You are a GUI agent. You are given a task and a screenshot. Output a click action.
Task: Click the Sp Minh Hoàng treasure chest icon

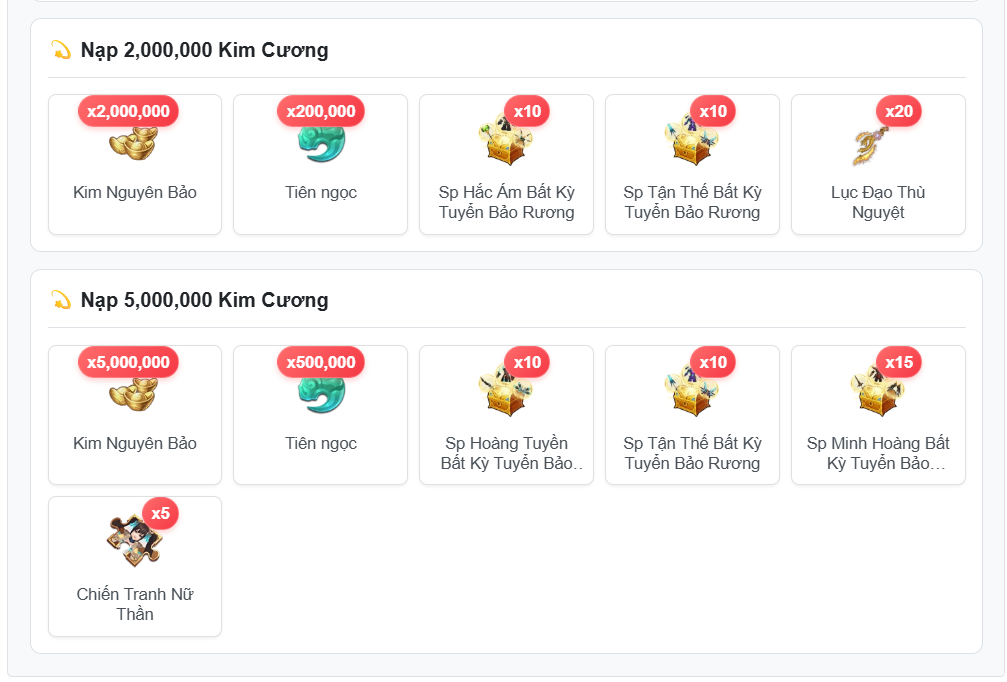[x=878, y=391]
